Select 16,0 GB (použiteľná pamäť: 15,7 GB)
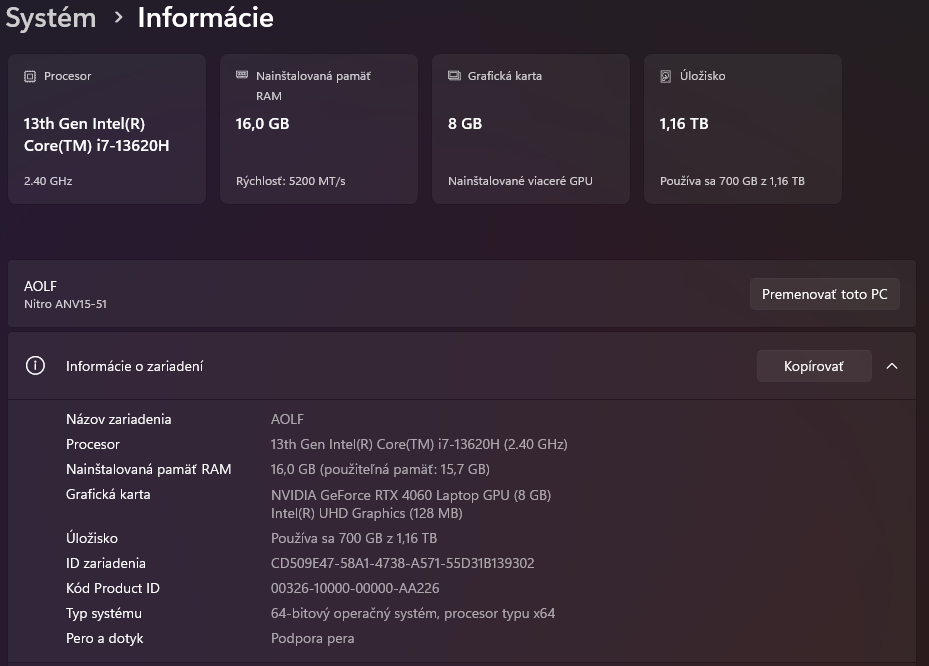 (380, 469)
